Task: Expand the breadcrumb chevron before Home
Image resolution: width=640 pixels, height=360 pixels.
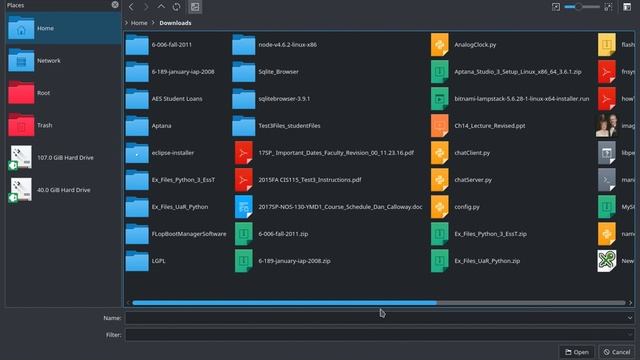Action: tap(127, 23)
